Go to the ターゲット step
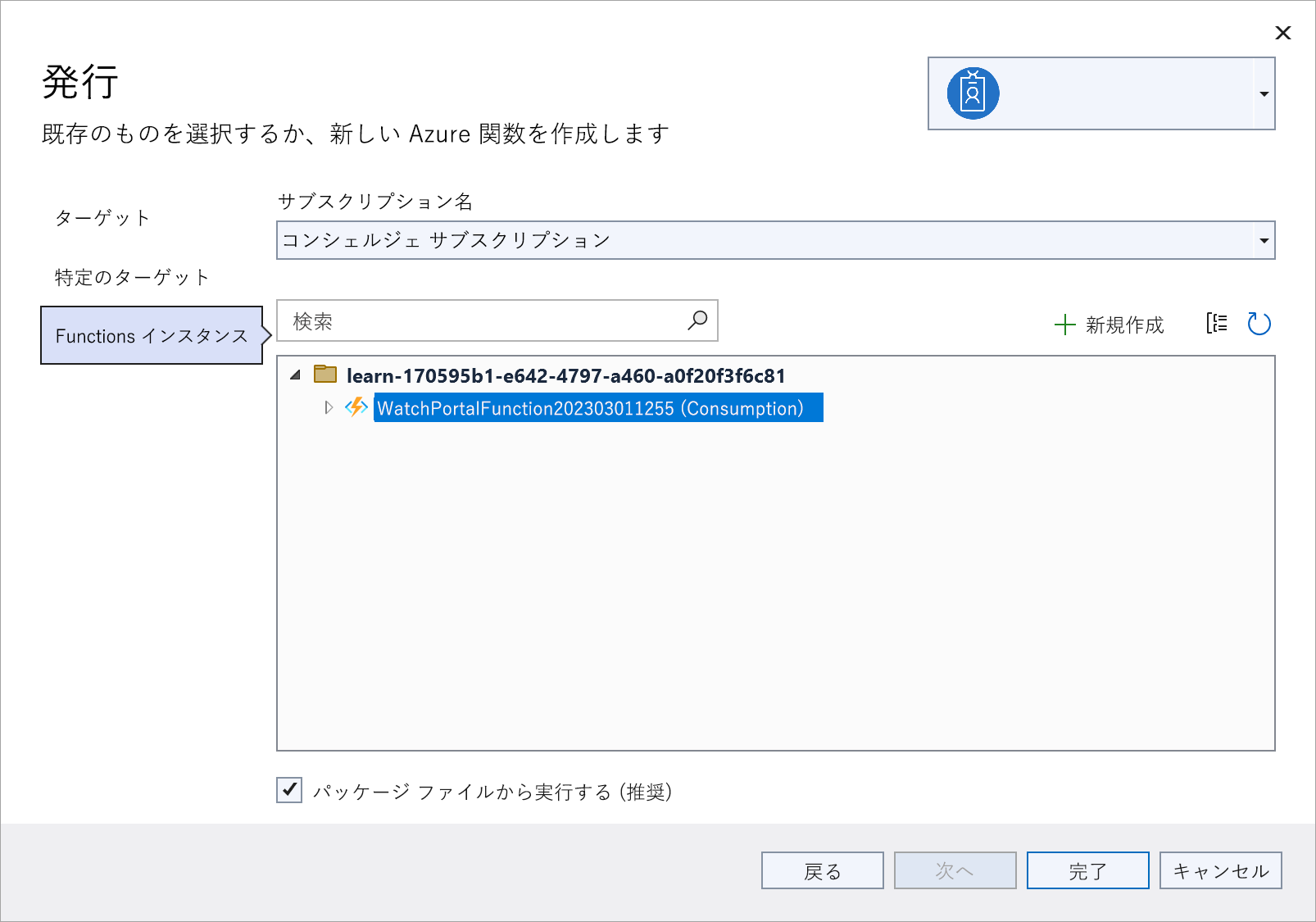 click(102, 218)
